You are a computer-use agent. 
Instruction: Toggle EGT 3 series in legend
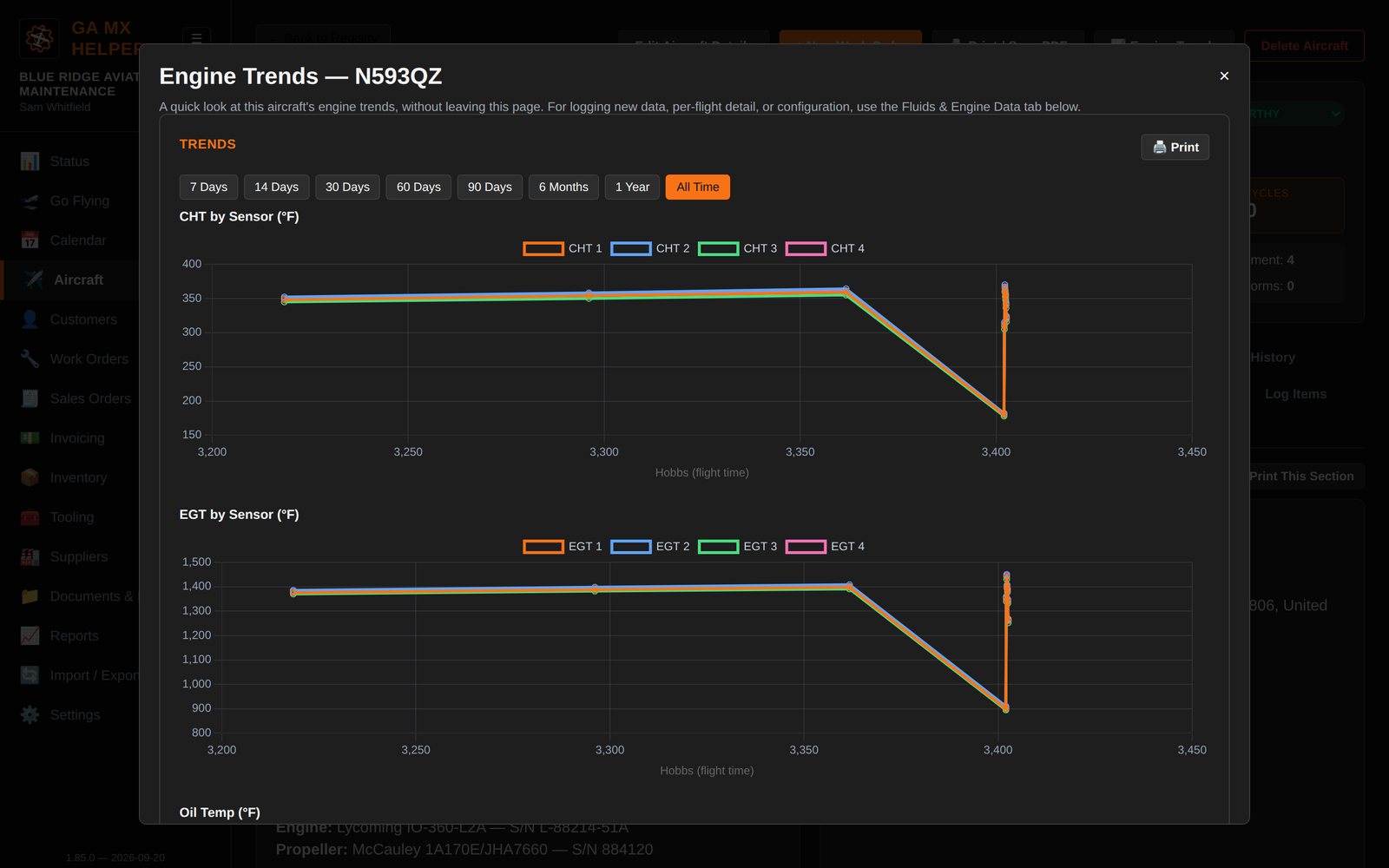click(738, 546)
